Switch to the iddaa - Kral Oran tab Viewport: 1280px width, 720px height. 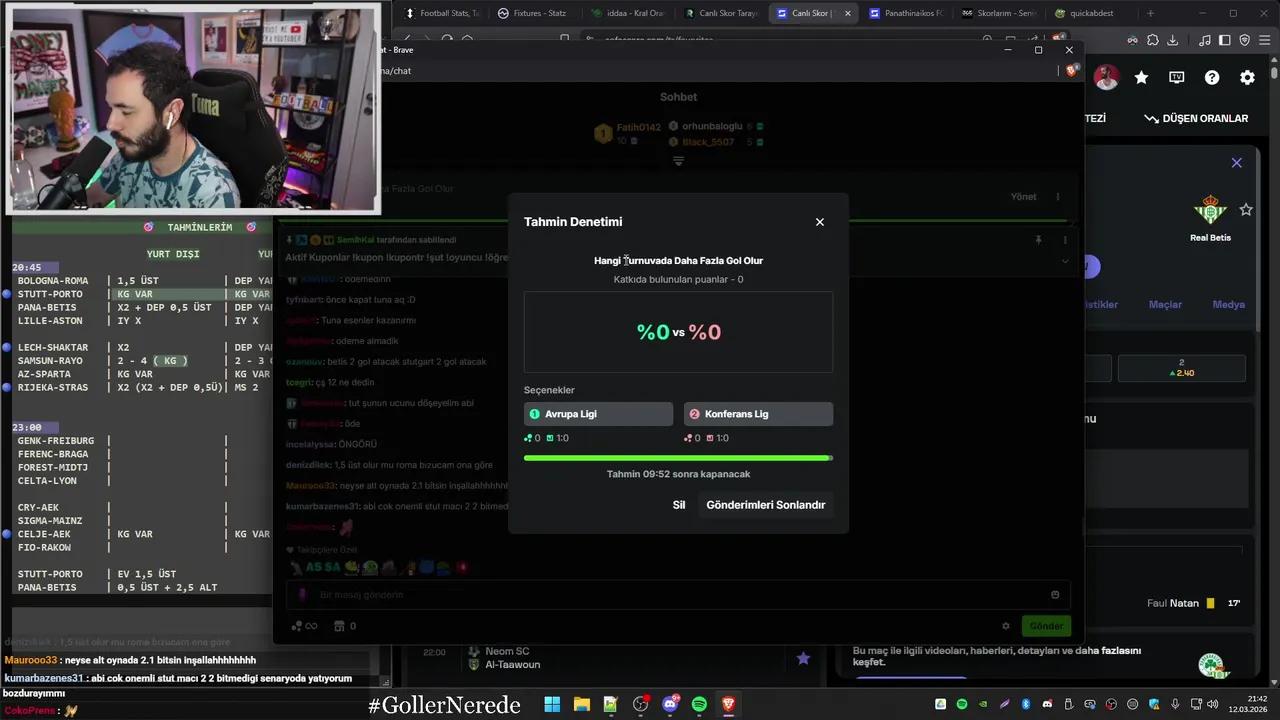pos(626,13)
